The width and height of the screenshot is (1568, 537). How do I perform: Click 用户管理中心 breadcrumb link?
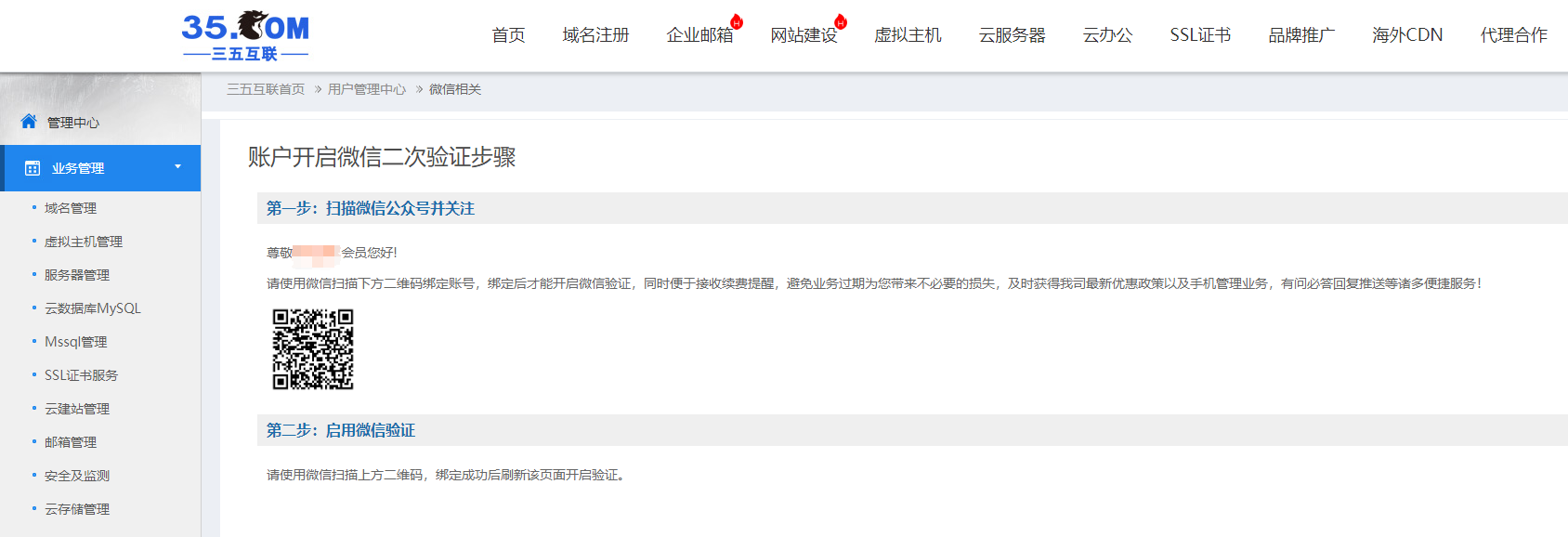pyautogui.click(x=367, y=89)
